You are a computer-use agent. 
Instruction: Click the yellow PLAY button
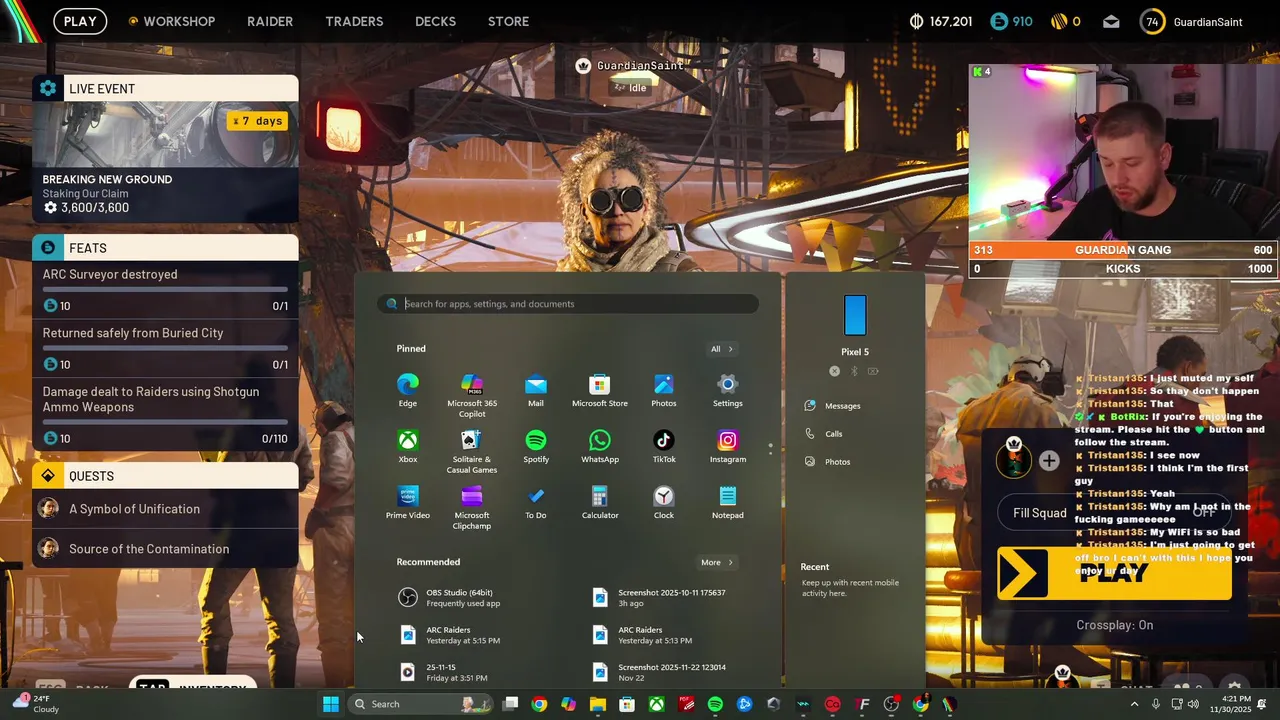tap(1114, 574)
